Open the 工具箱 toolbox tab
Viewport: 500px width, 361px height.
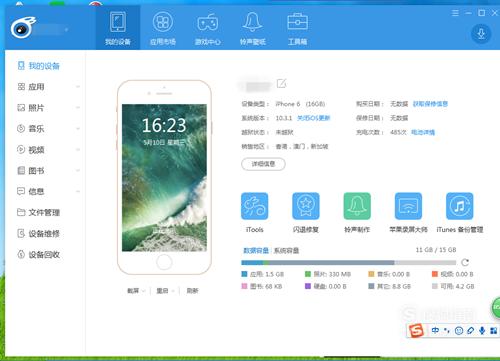pyautogui.click(x=297, y=28)
